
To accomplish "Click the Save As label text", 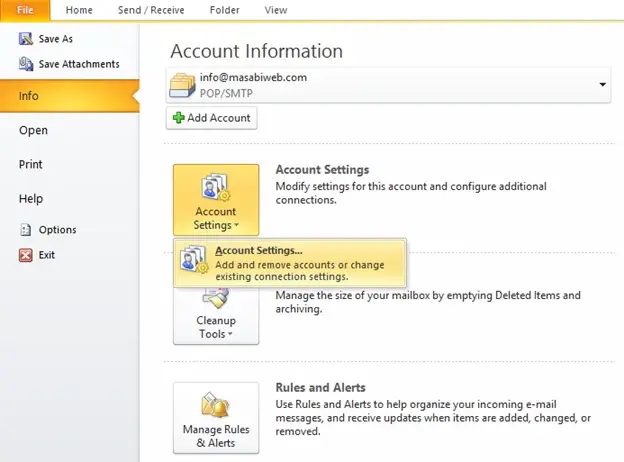I will (56, 39).
